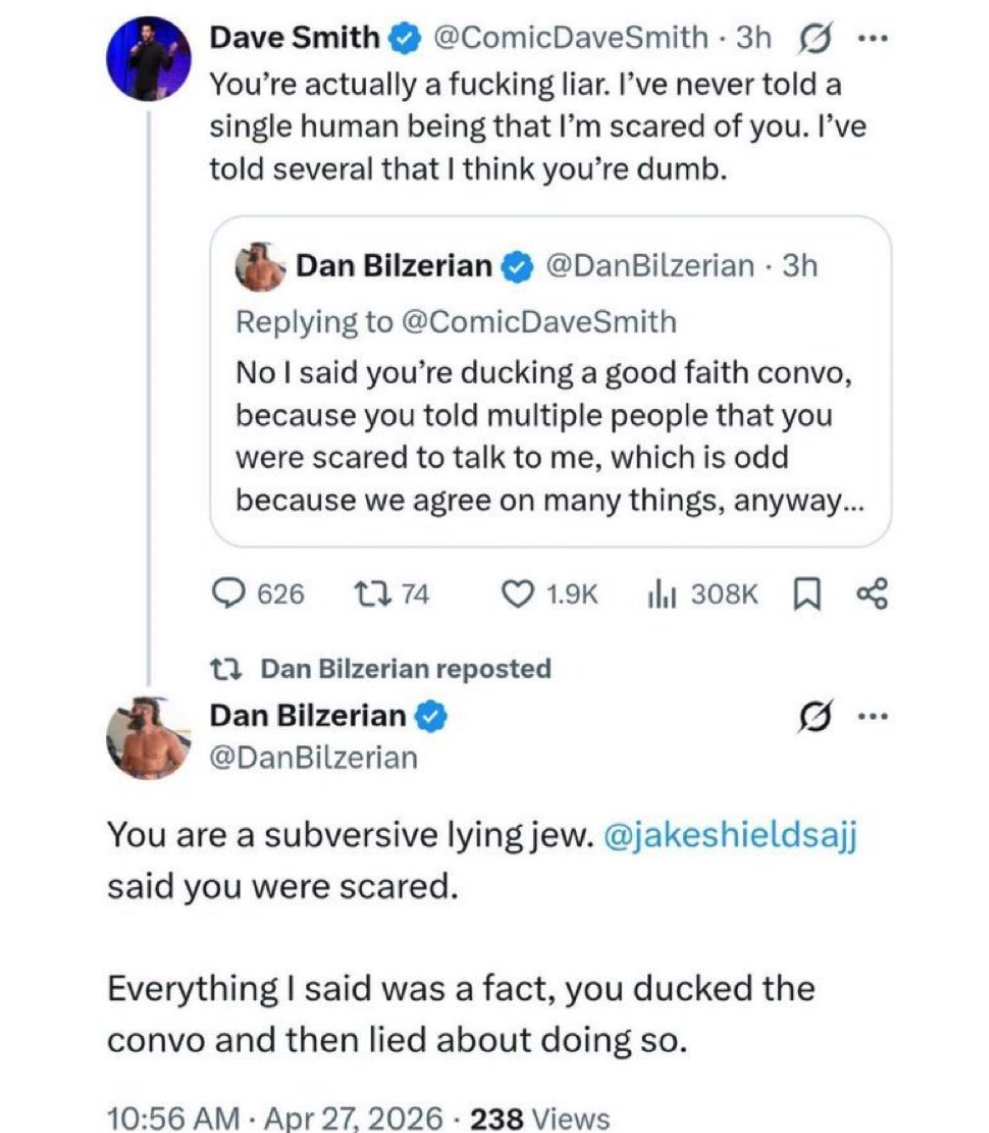Click the Grok actions icon on Dave Smith's tweet
This screenshot has height=1133, width=989.
(814, 38)
